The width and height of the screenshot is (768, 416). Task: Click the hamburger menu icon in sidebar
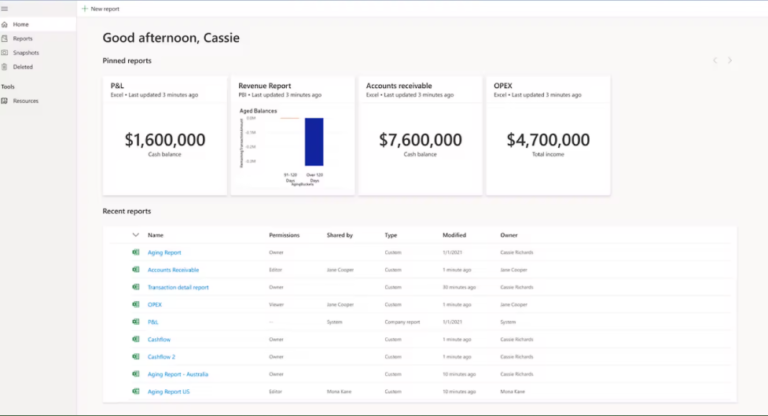click(5, 8)
